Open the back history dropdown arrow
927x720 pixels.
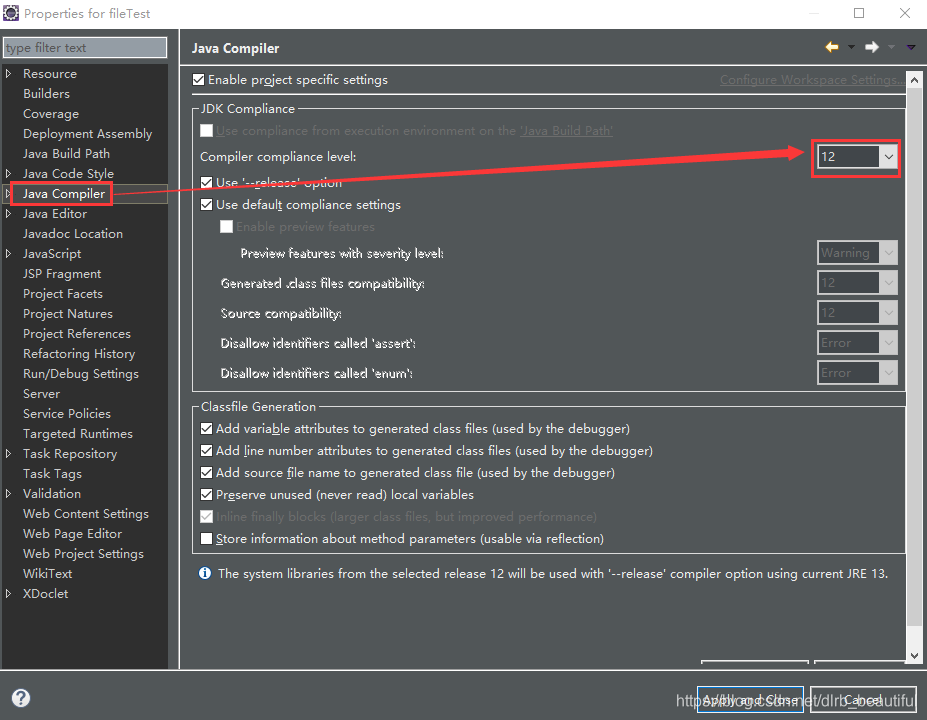pos(851,47)
